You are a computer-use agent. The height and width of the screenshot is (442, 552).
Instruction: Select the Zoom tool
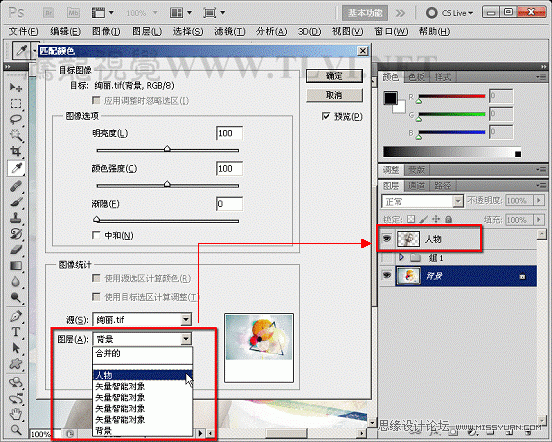pos(15,430)
